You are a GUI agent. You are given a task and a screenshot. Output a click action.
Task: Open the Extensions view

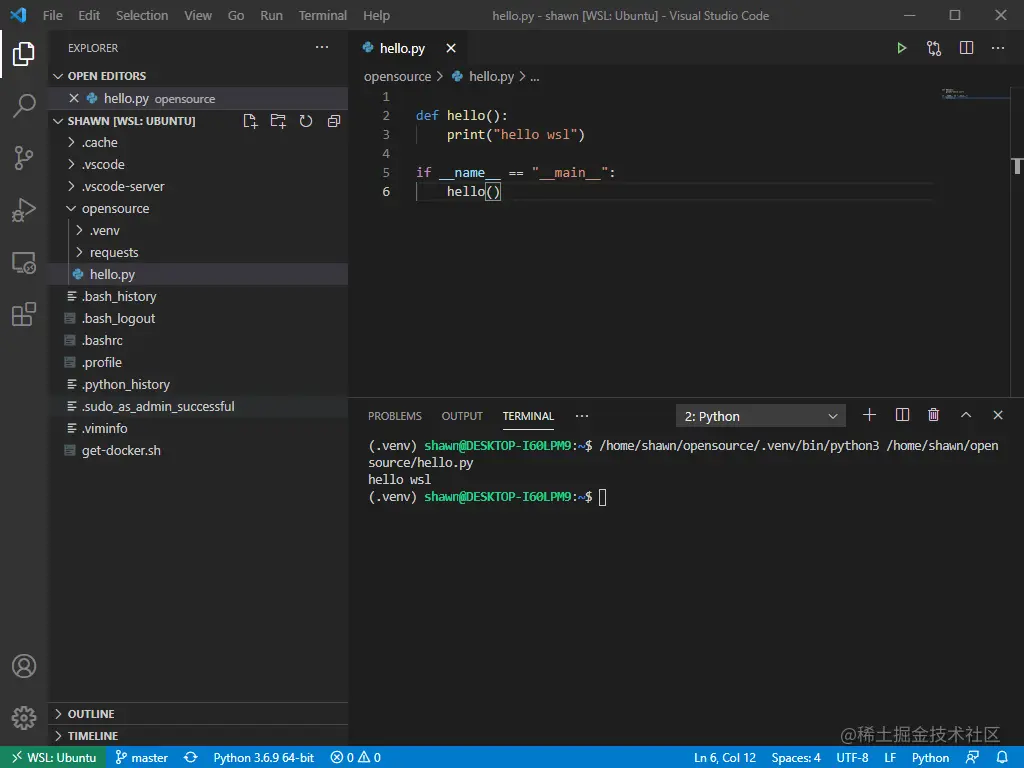pos(22,314)
